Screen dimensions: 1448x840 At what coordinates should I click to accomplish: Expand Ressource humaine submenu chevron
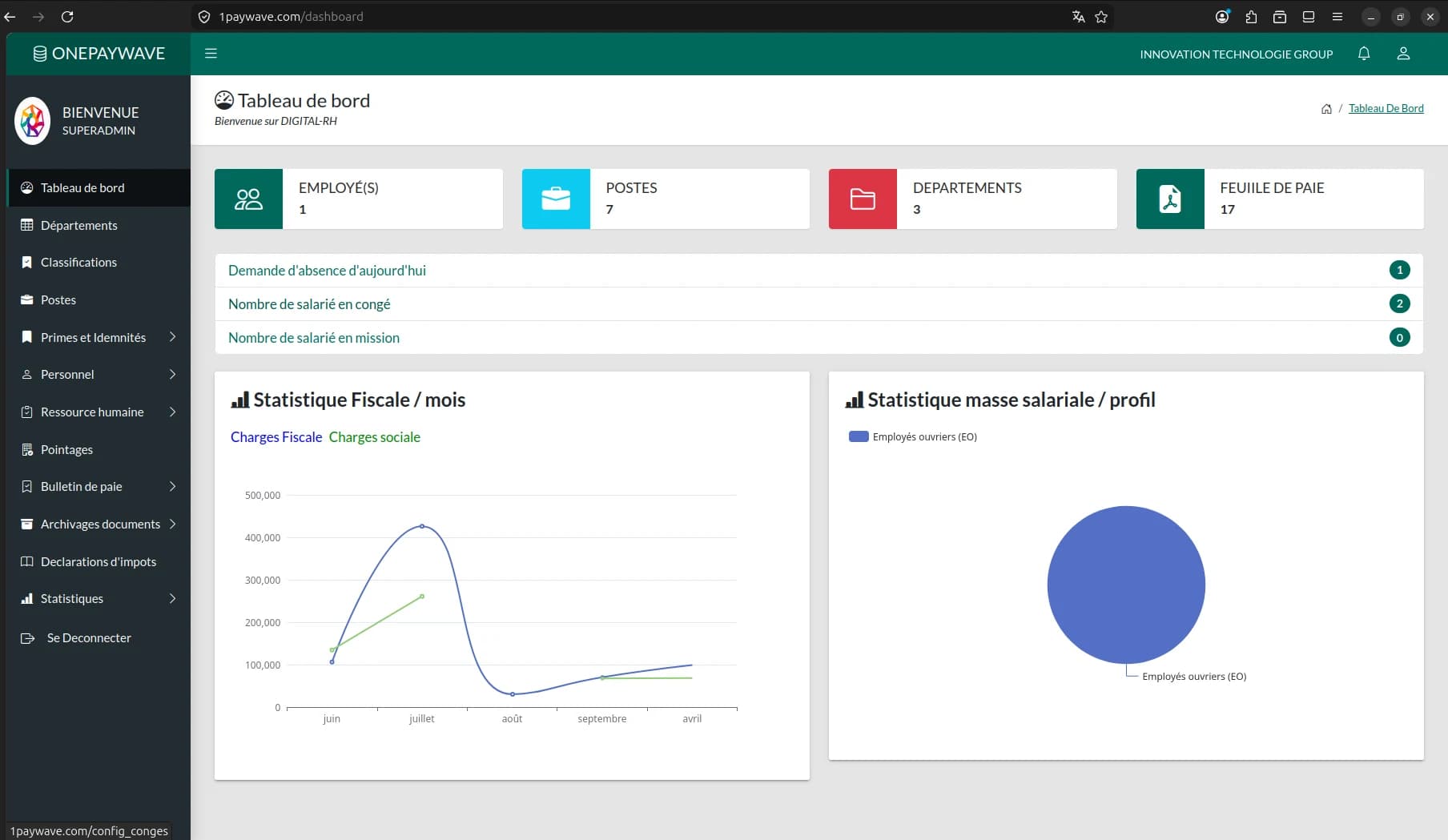tap(172, 412)
